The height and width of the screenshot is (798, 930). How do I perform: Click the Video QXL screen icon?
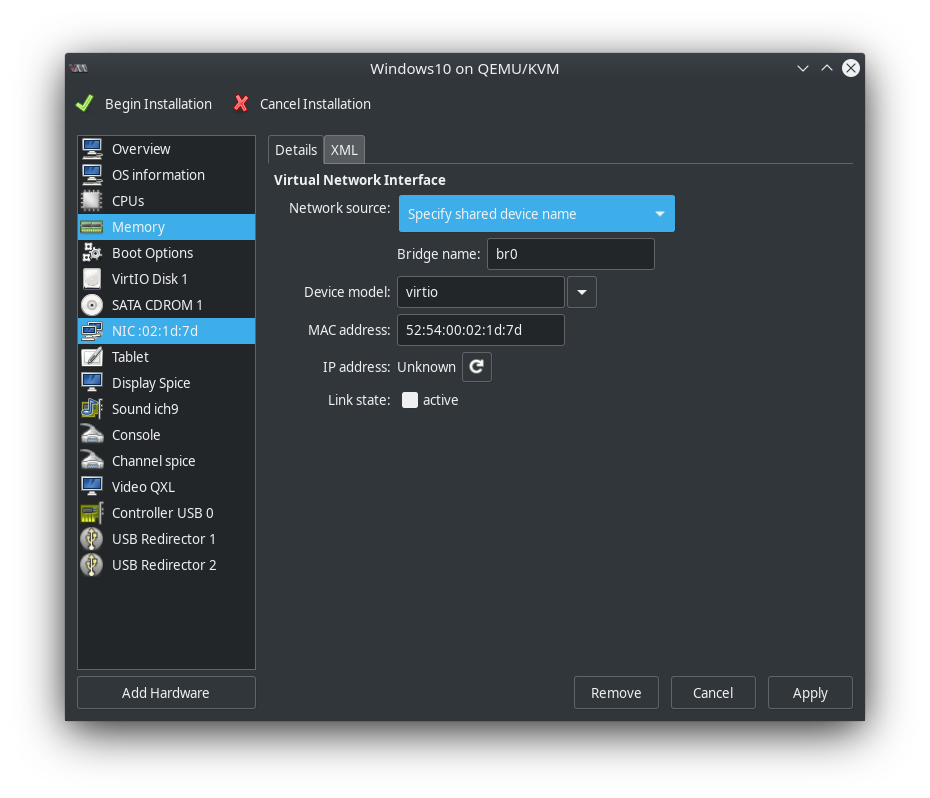coord(92,487)
